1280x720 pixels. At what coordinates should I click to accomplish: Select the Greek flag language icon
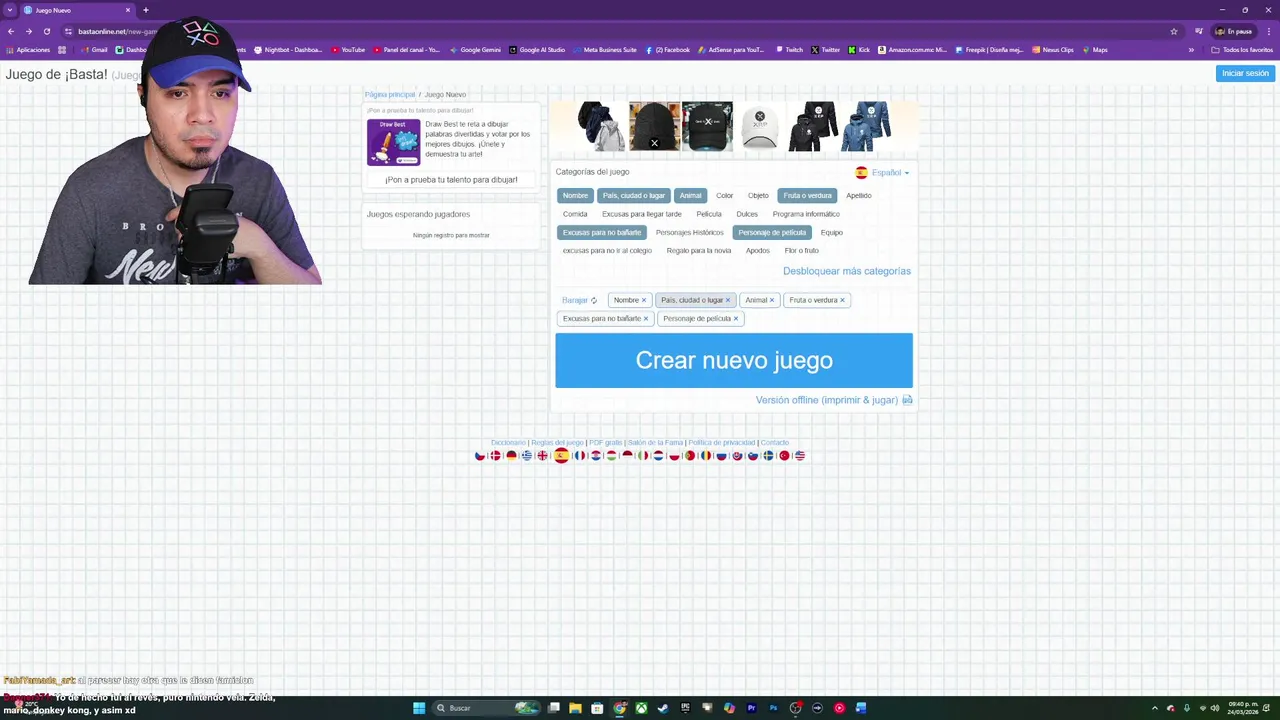pos(527,455)
